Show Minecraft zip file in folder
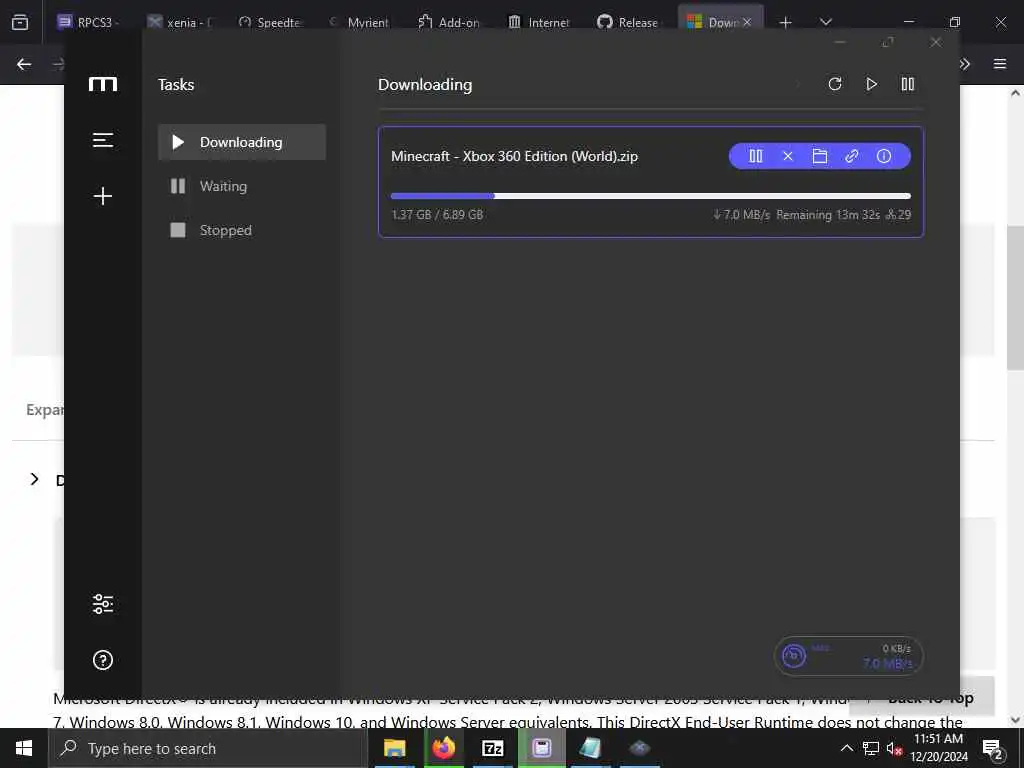Screen dimensions: 1024x768 point(820,156)
